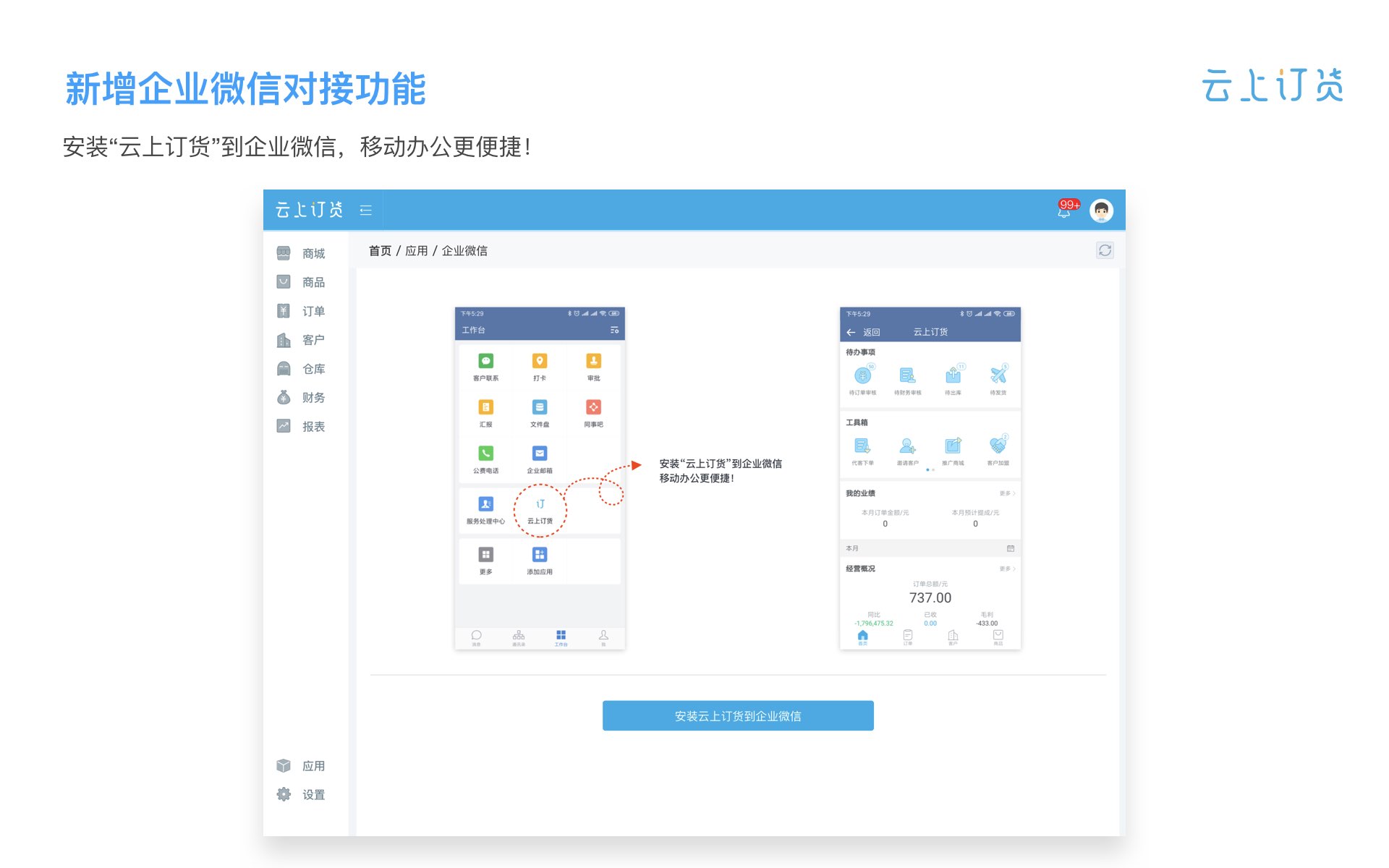Click 企业微信 in the breadcrumb
The height and width of the screenshot is (868, 1389).
tap(464, 251)
